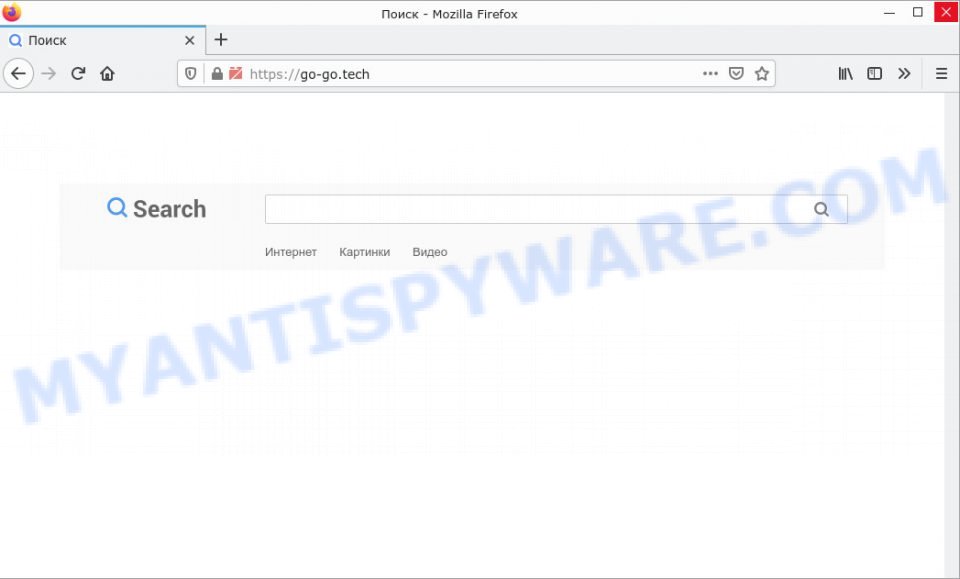Viewport: 960px width, 579px height.
Task: Open the Firefox home page
Action: pyautogui.click(x=107, y=74)
